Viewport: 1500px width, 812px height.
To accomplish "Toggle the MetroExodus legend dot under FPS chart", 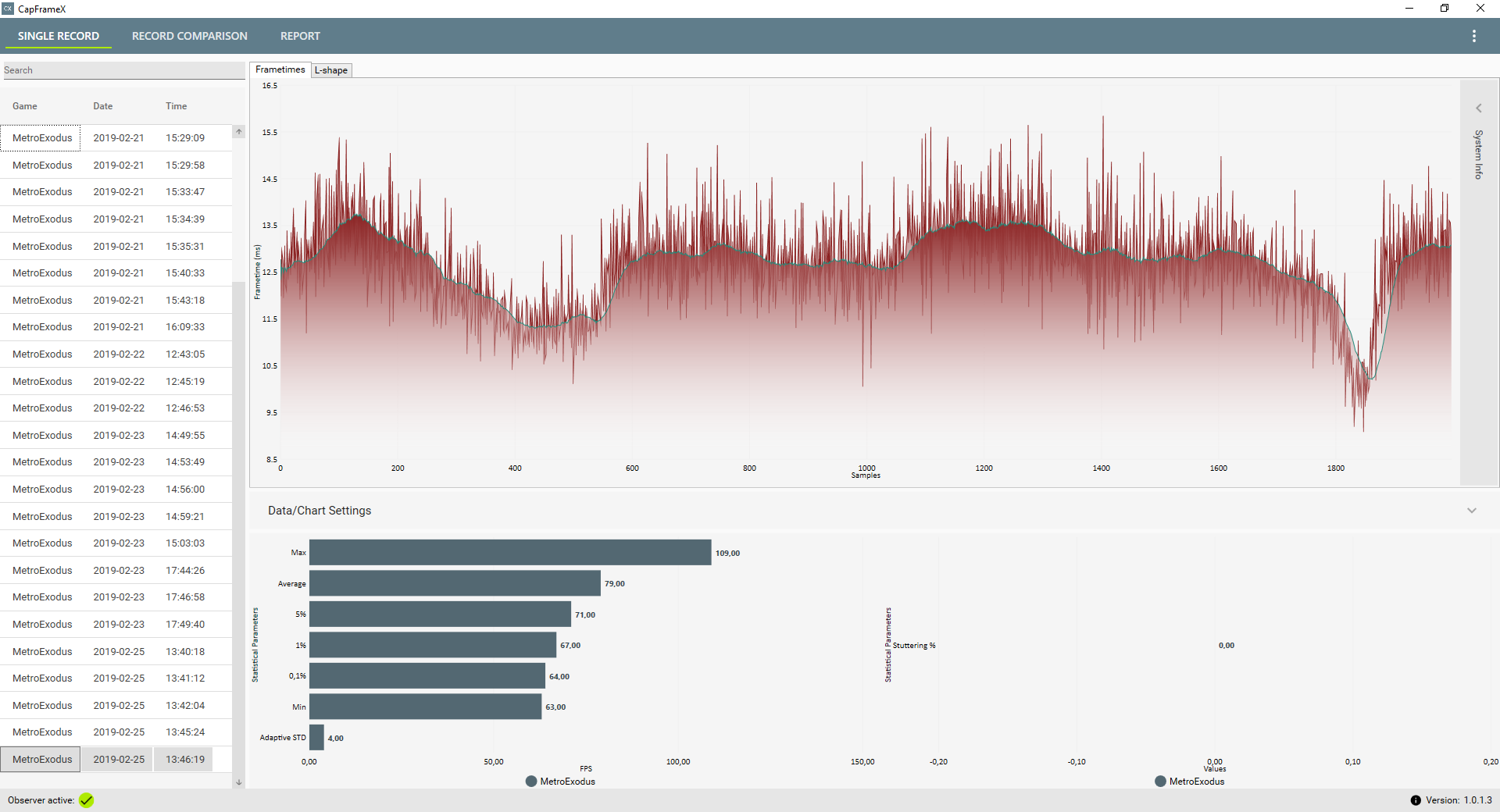I will tap(531, 782).
